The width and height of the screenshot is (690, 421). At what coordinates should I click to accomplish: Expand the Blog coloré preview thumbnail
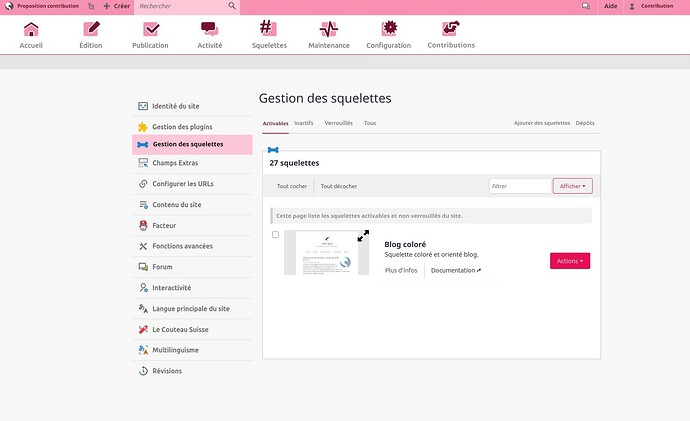(x=363, y=236)
